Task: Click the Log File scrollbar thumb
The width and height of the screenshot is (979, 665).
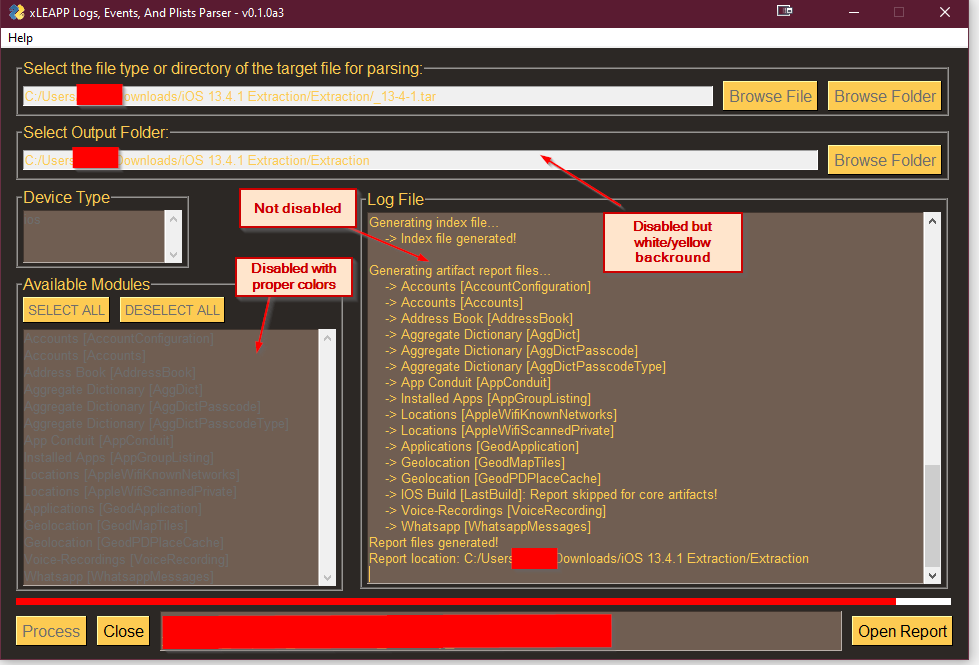Action: pos(932,516)
